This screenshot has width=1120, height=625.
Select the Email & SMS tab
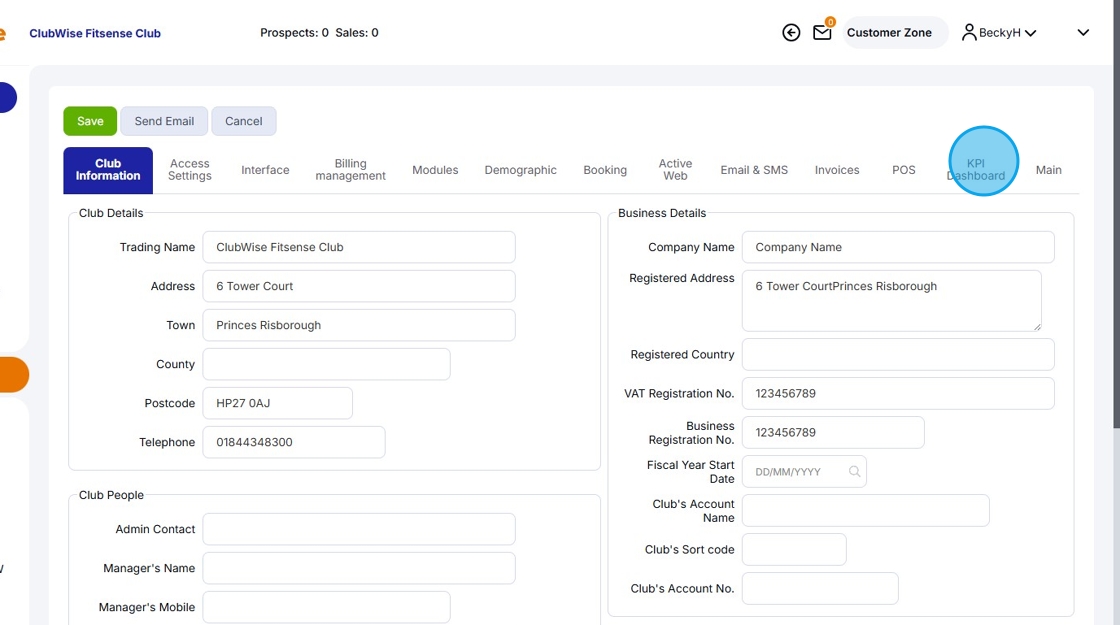pyautogui.click(x=754, y=170)
